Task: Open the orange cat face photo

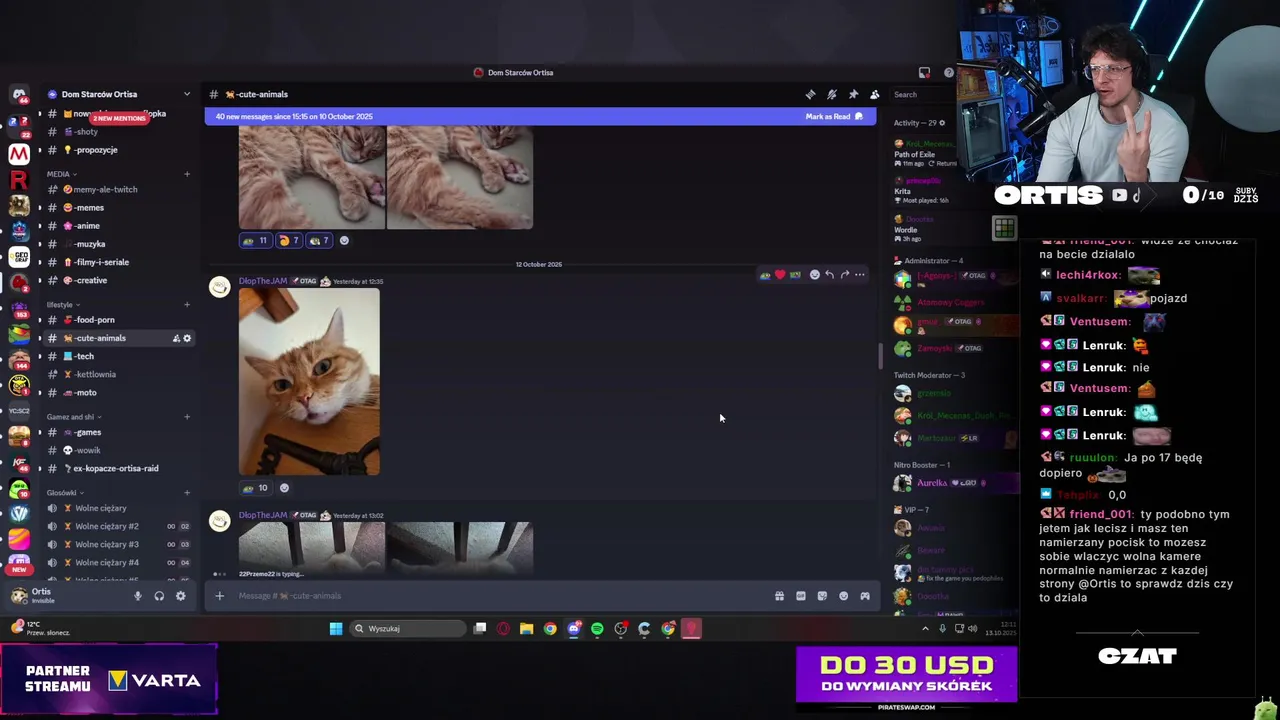Action: [309, 381]
